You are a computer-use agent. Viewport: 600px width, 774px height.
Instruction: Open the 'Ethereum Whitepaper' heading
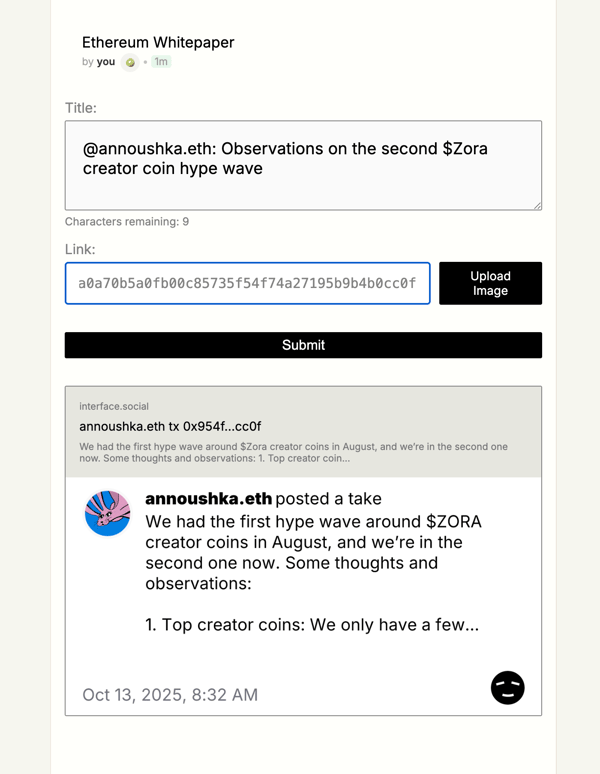point(158,42)
